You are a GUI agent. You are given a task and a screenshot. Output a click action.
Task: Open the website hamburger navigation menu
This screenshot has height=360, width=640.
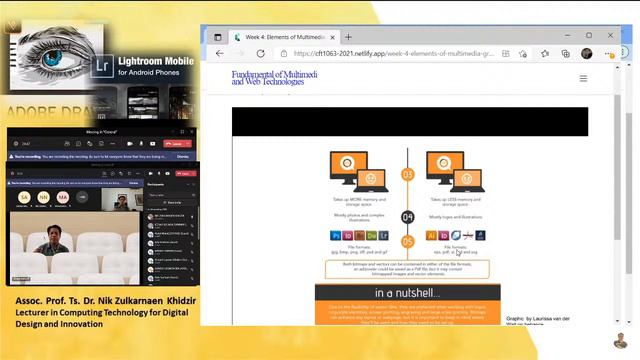tap(583, 78)
